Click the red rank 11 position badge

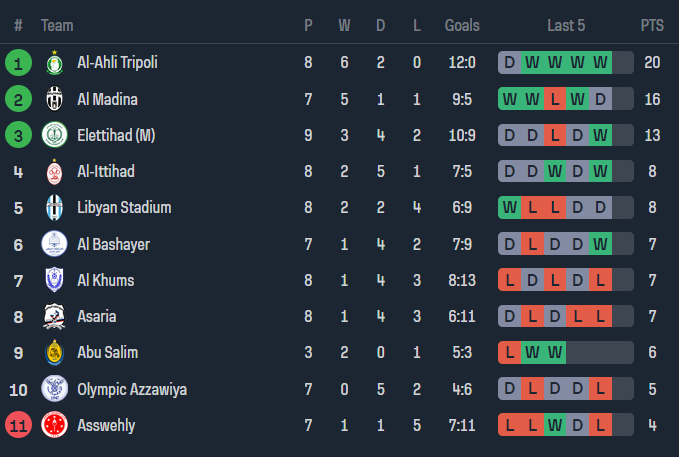18,425
